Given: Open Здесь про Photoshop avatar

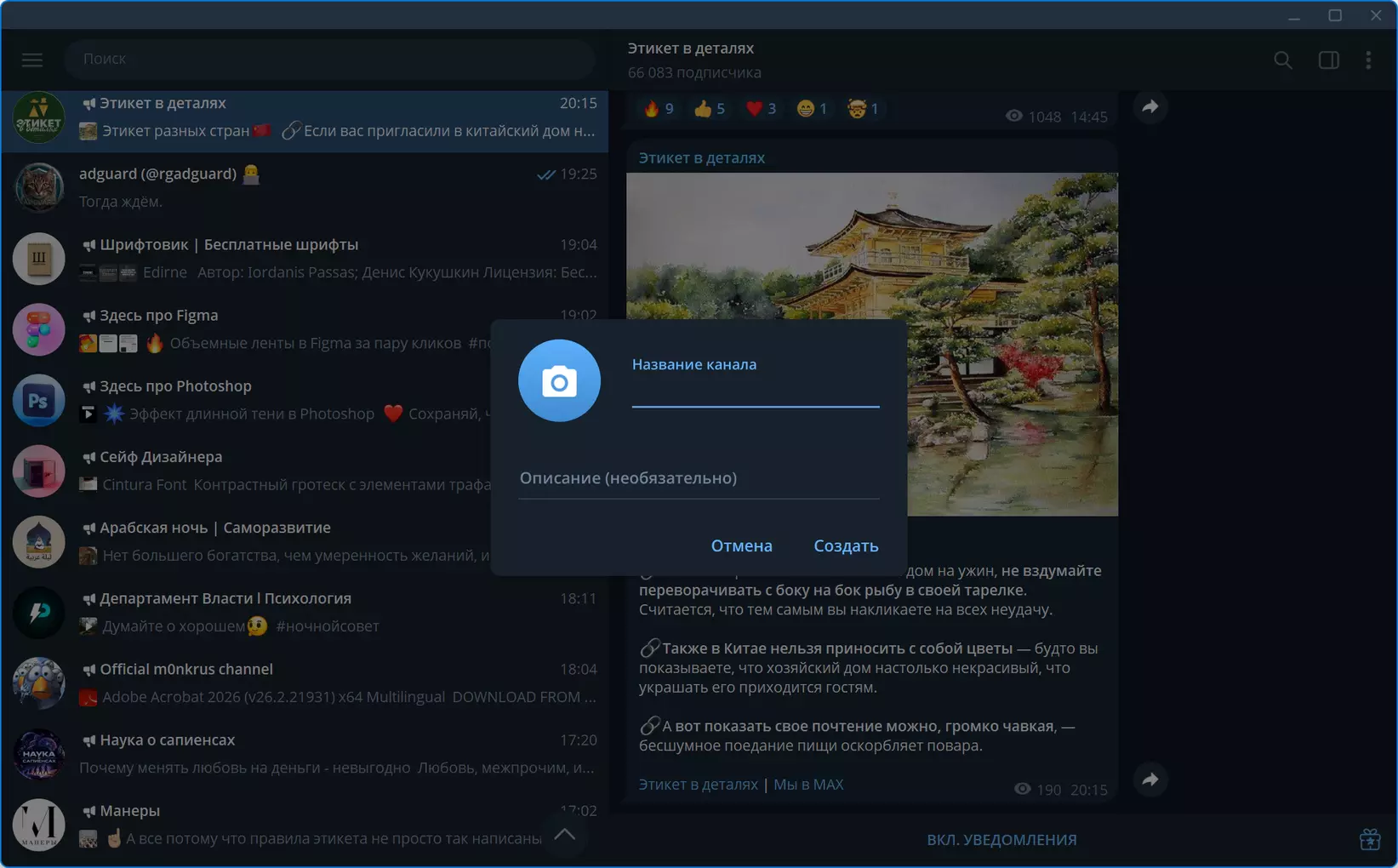Looking at the screenshot, I should tap(38, 400).
